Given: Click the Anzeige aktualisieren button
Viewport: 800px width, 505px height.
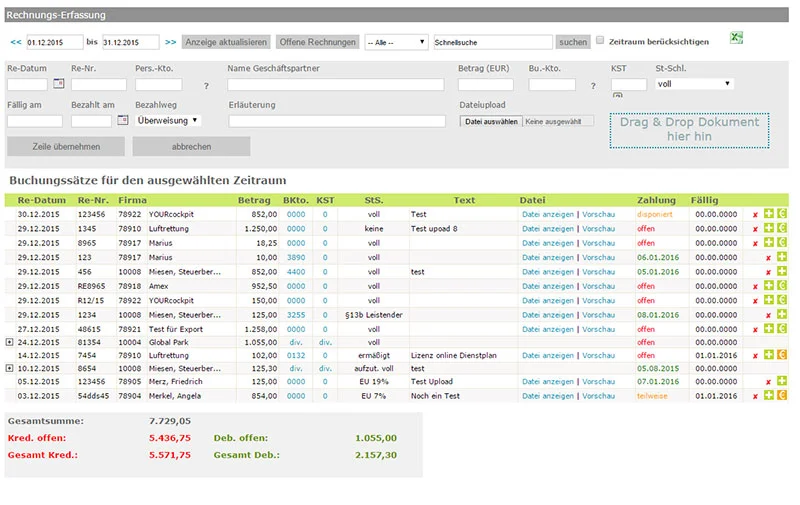Looking at the screenshot, I should tap(226, 42).
